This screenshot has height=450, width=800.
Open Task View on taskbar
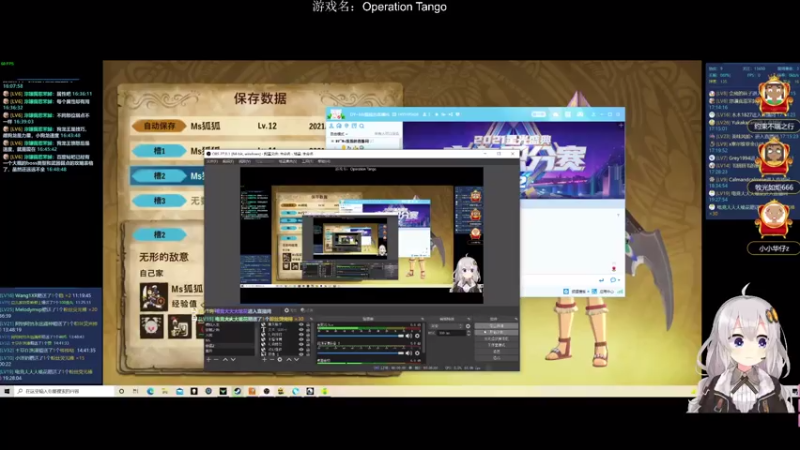135,391
